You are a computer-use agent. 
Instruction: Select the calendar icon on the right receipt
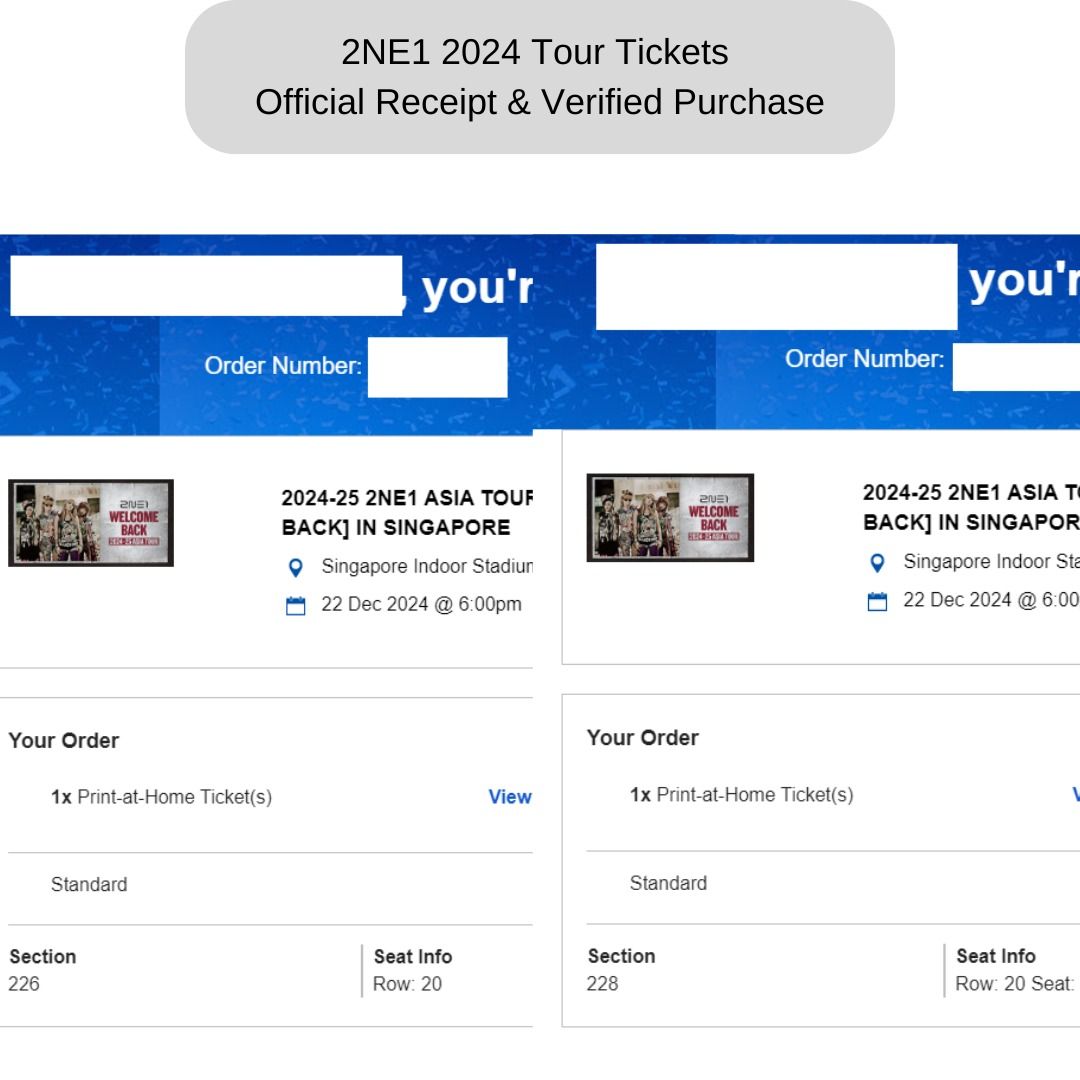(877, 600)
